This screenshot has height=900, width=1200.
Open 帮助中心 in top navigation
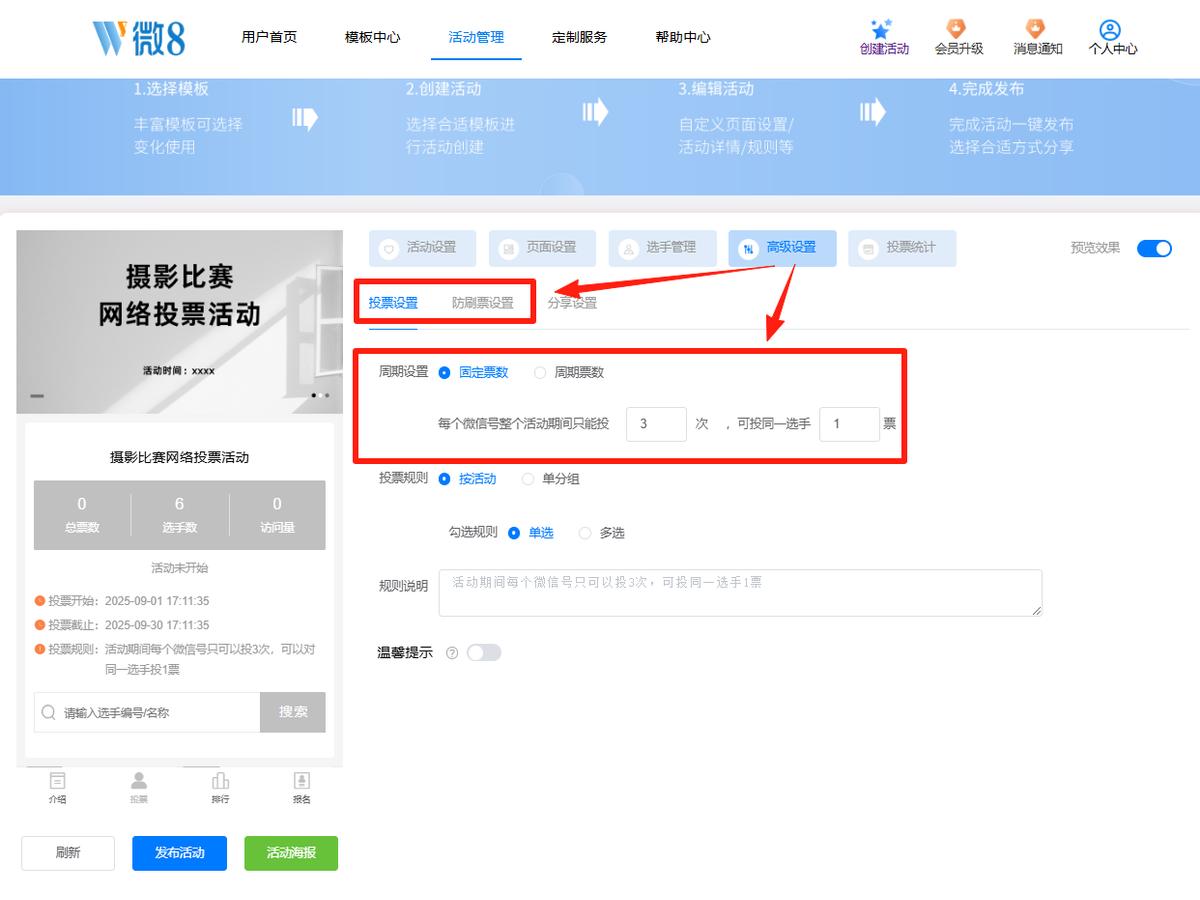[683, 37]
